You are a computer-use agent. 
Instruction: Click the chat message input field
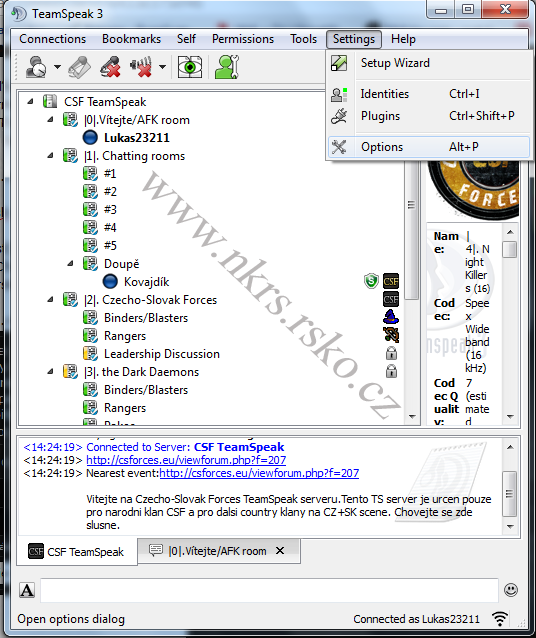coord(269,590)
